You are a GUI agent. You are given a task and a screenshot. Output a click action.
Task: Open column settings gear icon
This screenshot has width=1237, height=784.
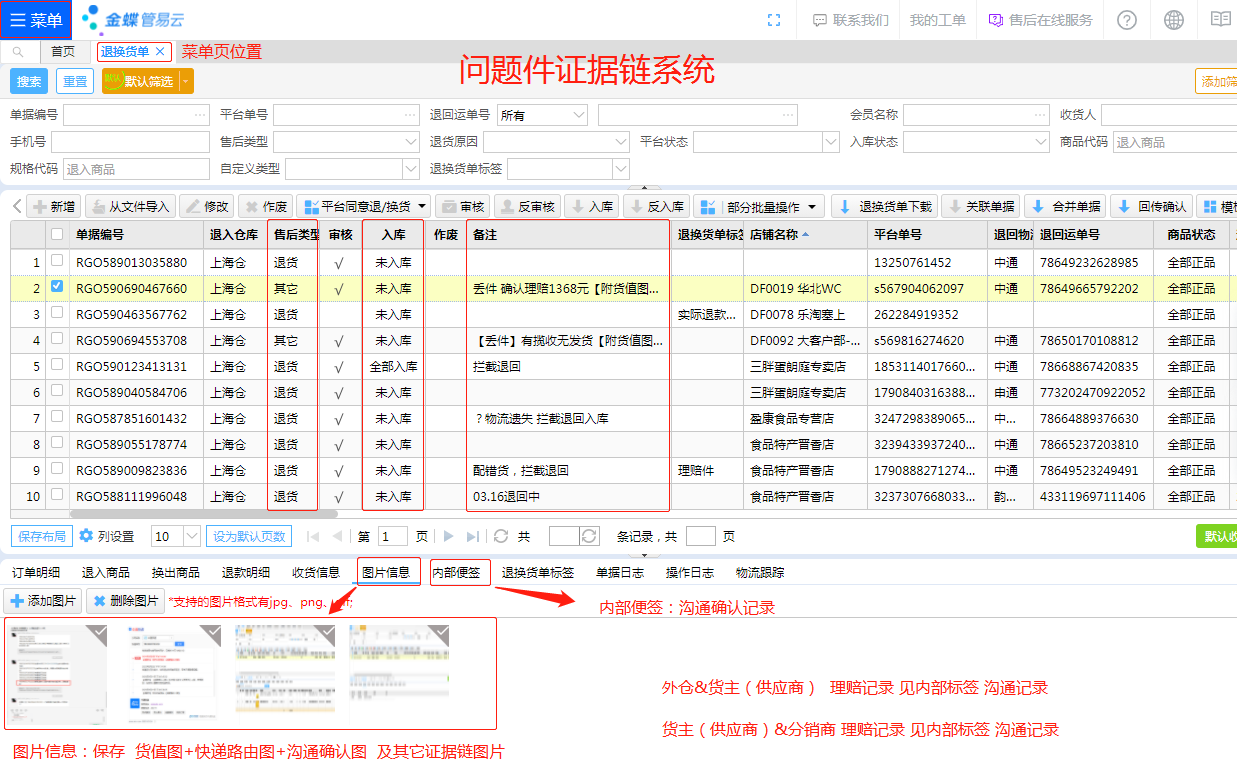(86, 536)
